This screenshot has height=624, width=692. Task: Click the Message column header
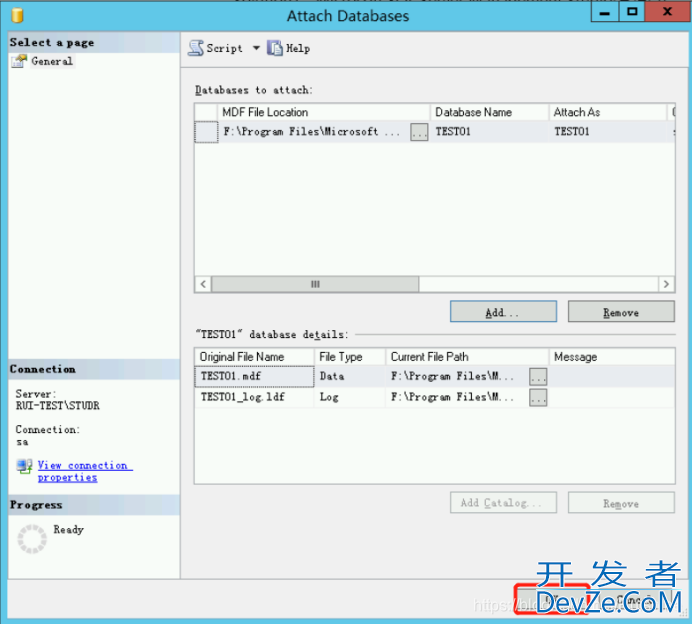point(612,357)
